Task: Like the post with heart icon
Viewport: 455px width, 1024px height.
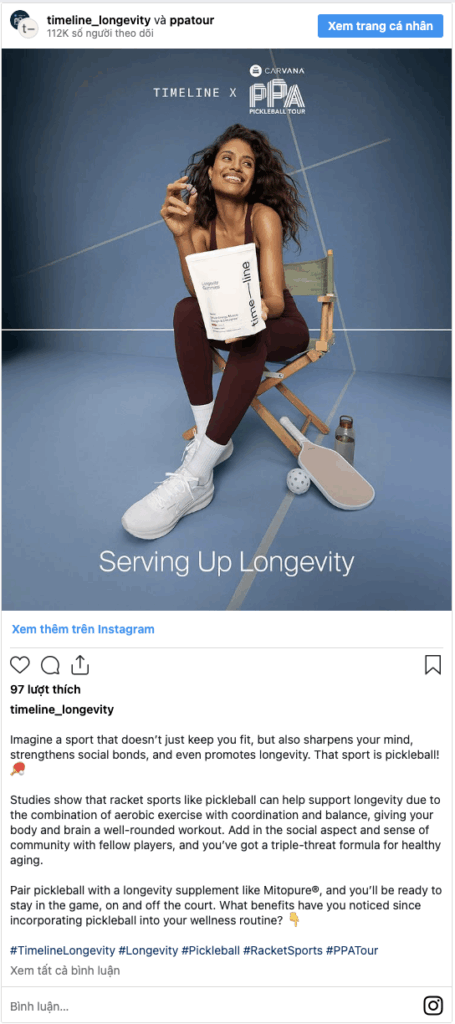Action: [20, 665]
